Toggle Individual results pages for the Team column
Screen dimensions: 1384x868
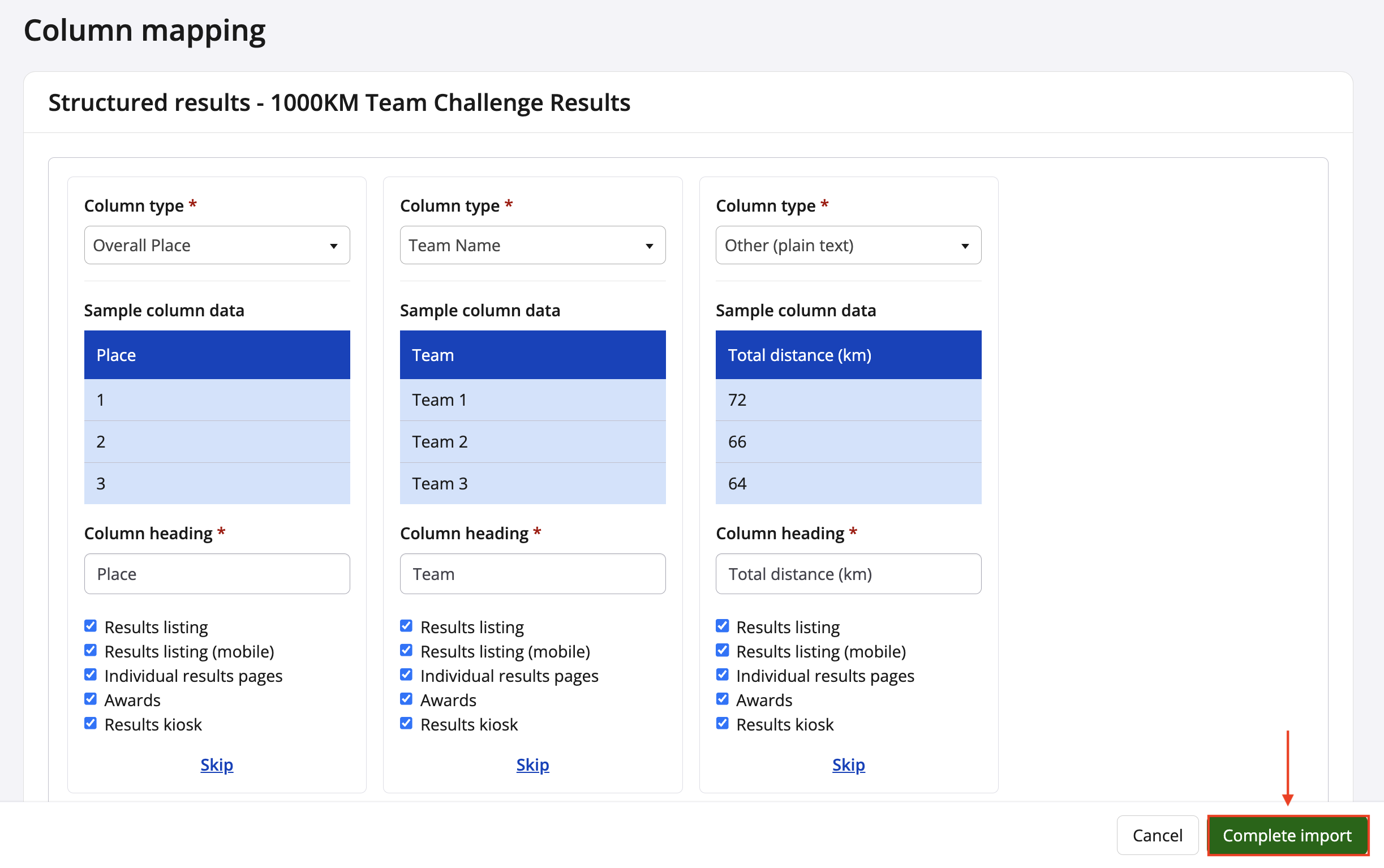406,674
